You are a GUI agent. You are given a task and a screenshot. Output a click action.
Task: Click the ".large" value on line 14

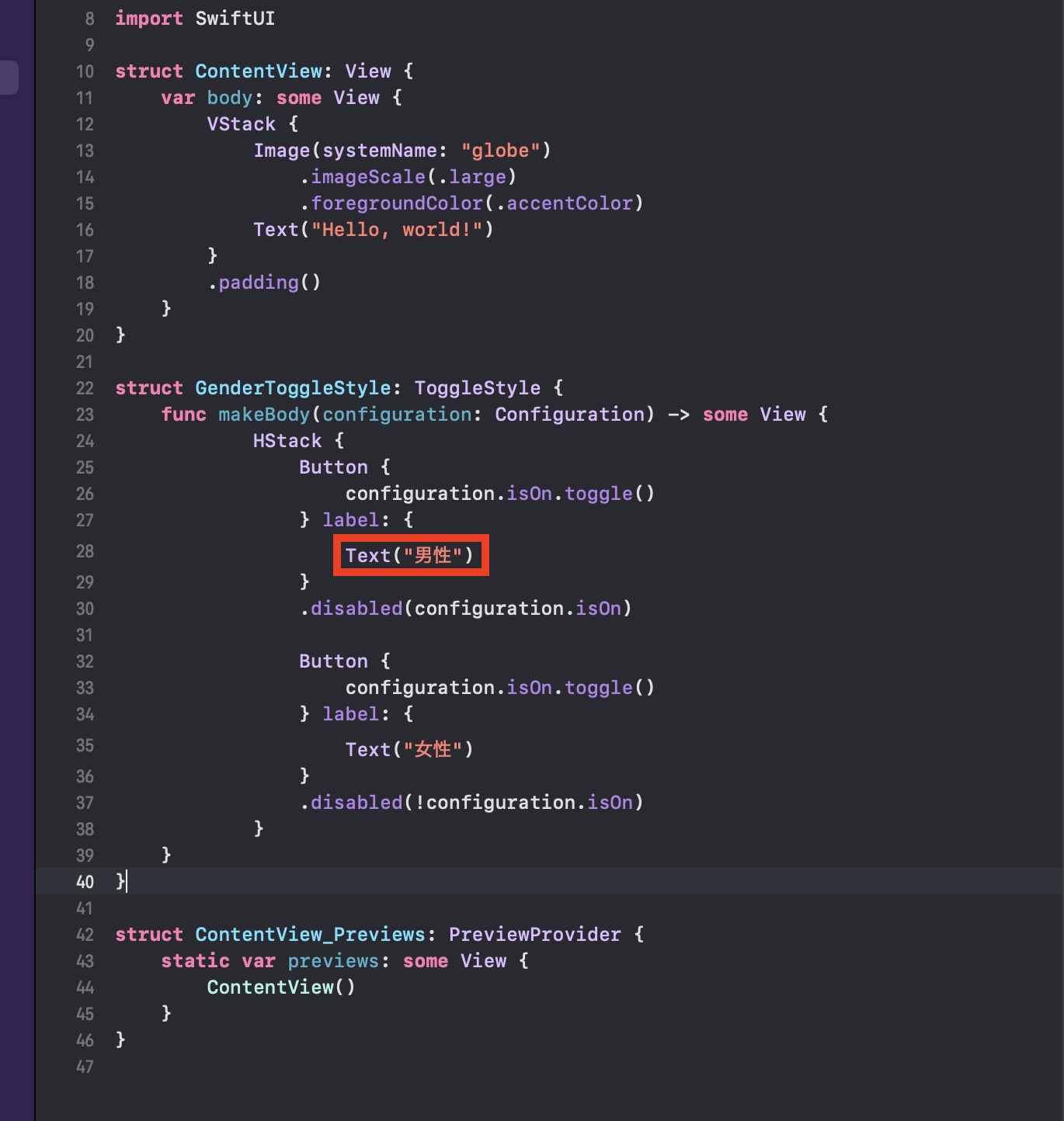tap(472, 177)
